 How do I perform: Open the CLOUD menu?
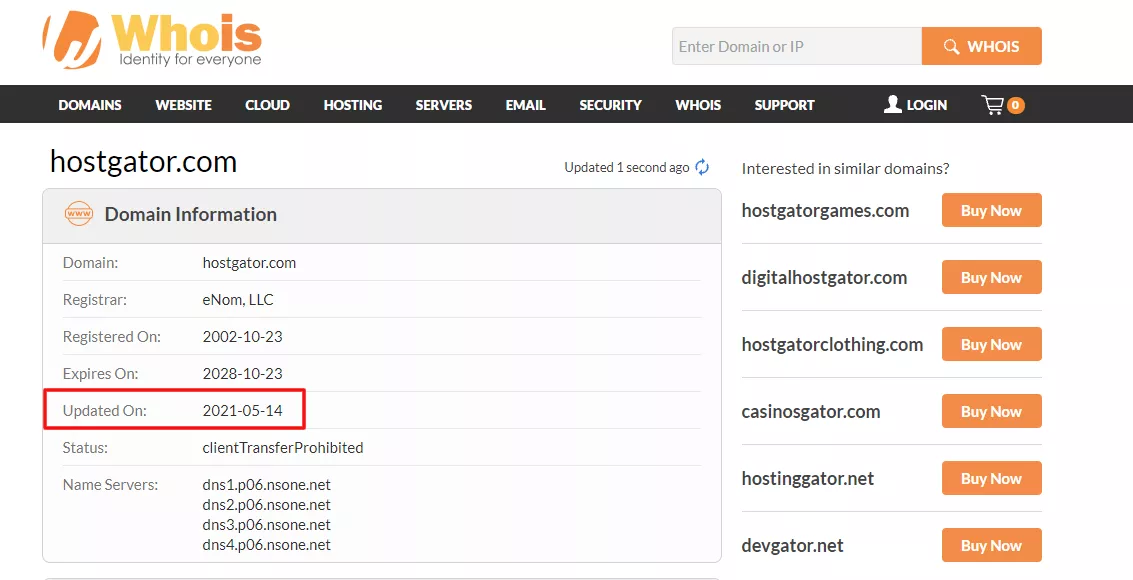267,105
